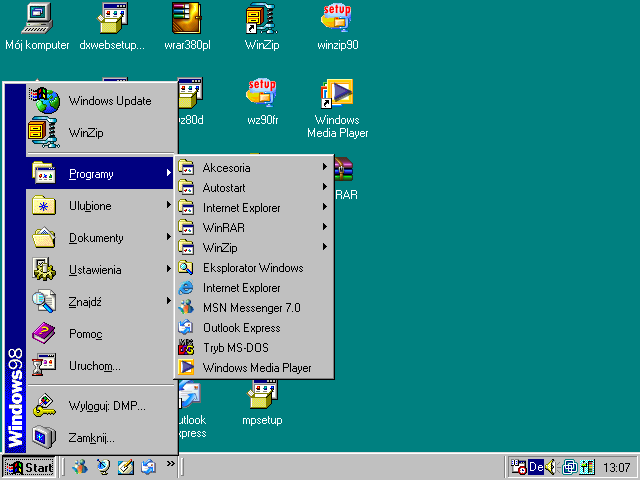This screenshot has height=480, width=640.
Task: Expand the Dokumenty arrow in Start menu
Action: 169,237
